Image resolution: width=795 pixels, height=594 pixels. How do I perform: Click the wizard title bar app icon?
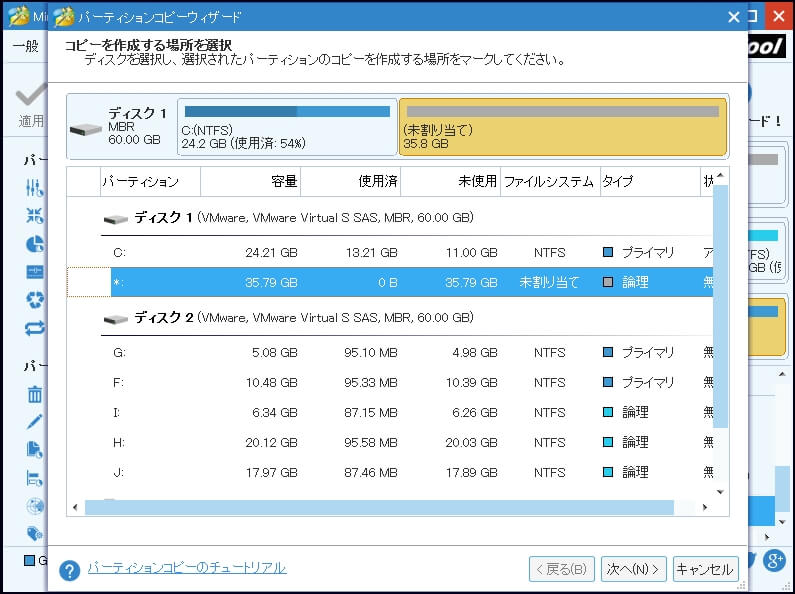pyautogui.click(x=64, y=17)
